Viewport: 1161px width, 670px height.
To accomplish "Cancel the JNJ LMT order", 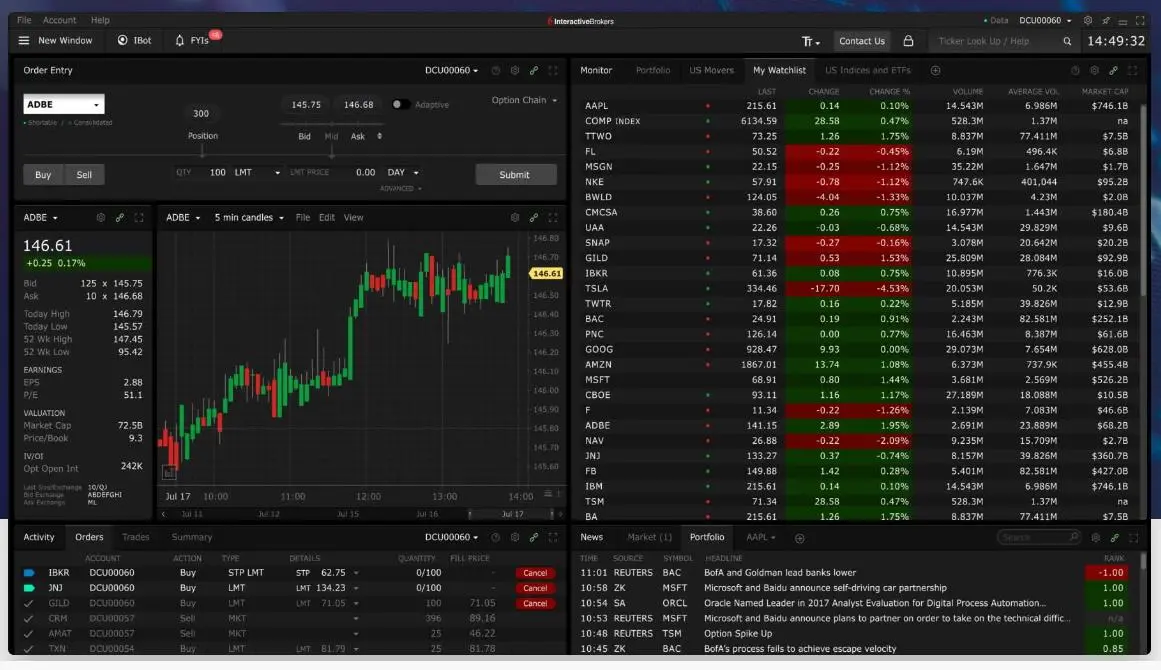I will click(x=535, y=589).
